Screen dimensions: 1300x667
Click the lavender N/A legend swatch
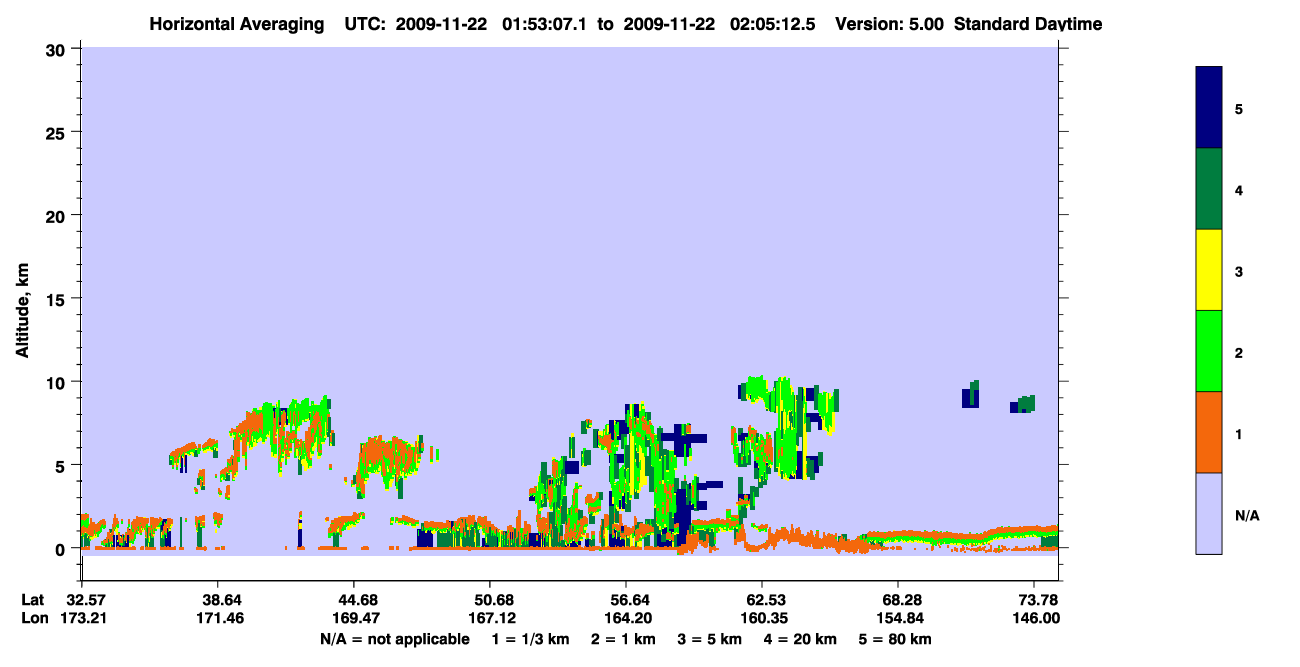point(1209,513)
